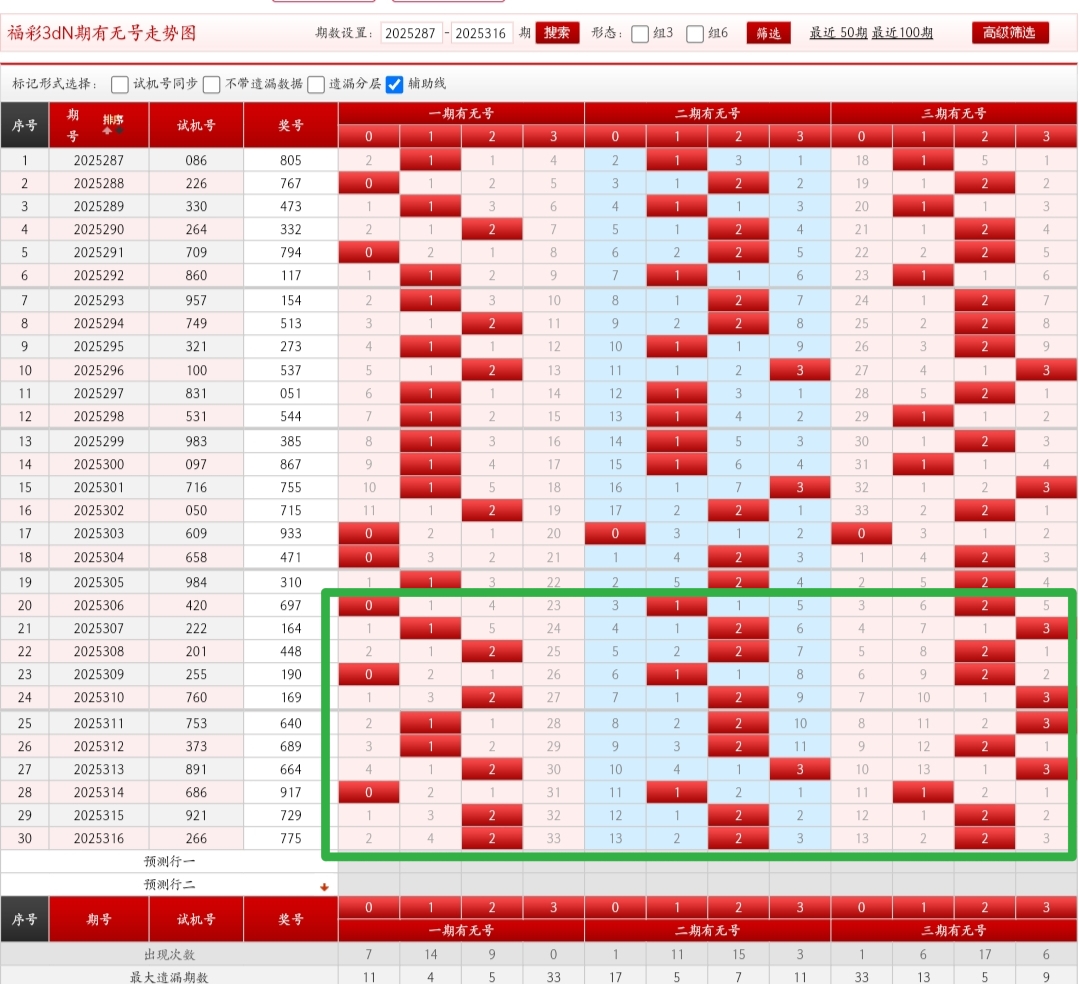The height and width of the screenshot is (984, 1080).
Task: Click the 福彩3dN期有无号走势图 title
Action: point(102,33)
